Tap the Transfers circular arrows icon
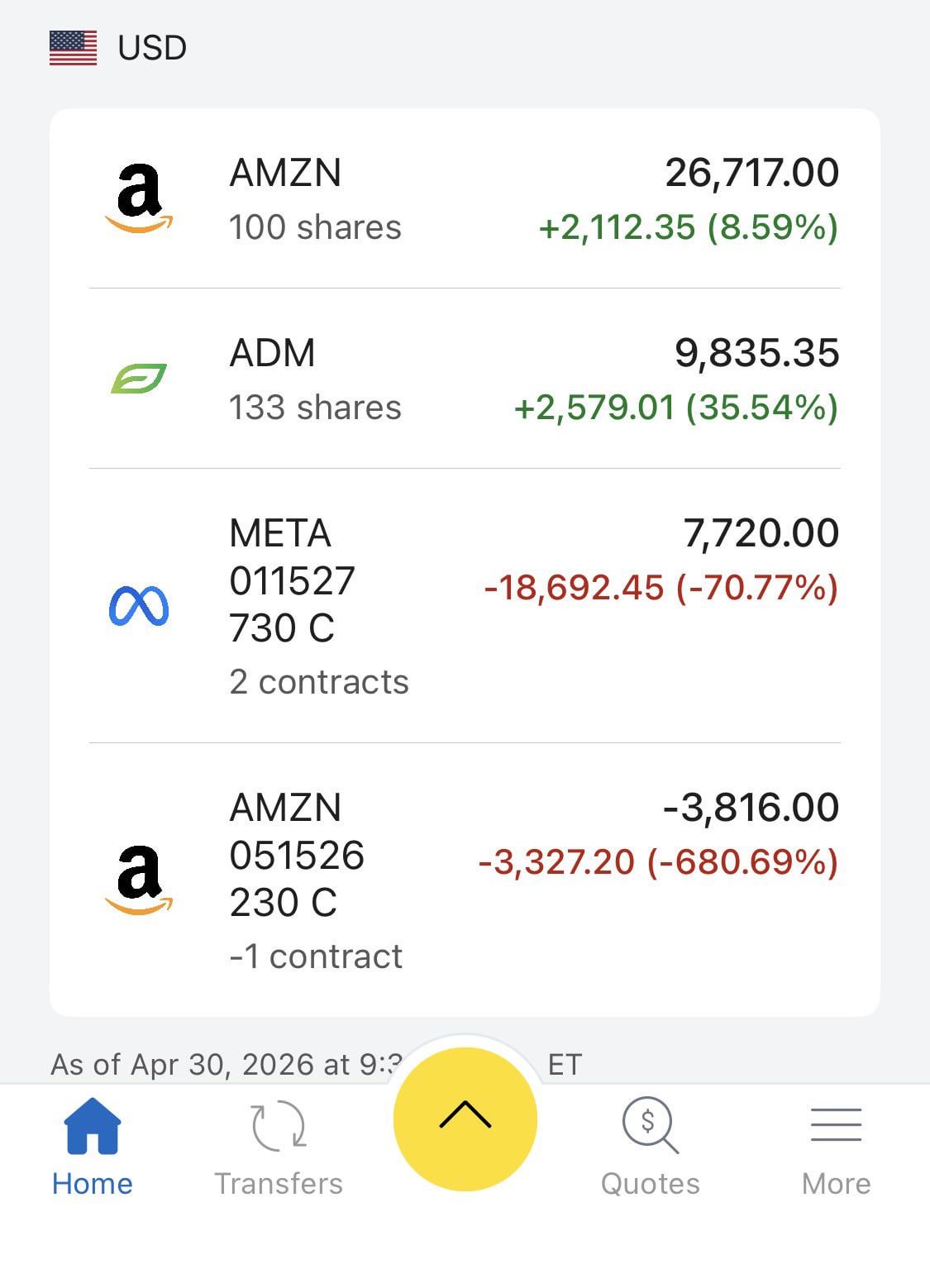930x1288 pixels. pos(279,1126)
